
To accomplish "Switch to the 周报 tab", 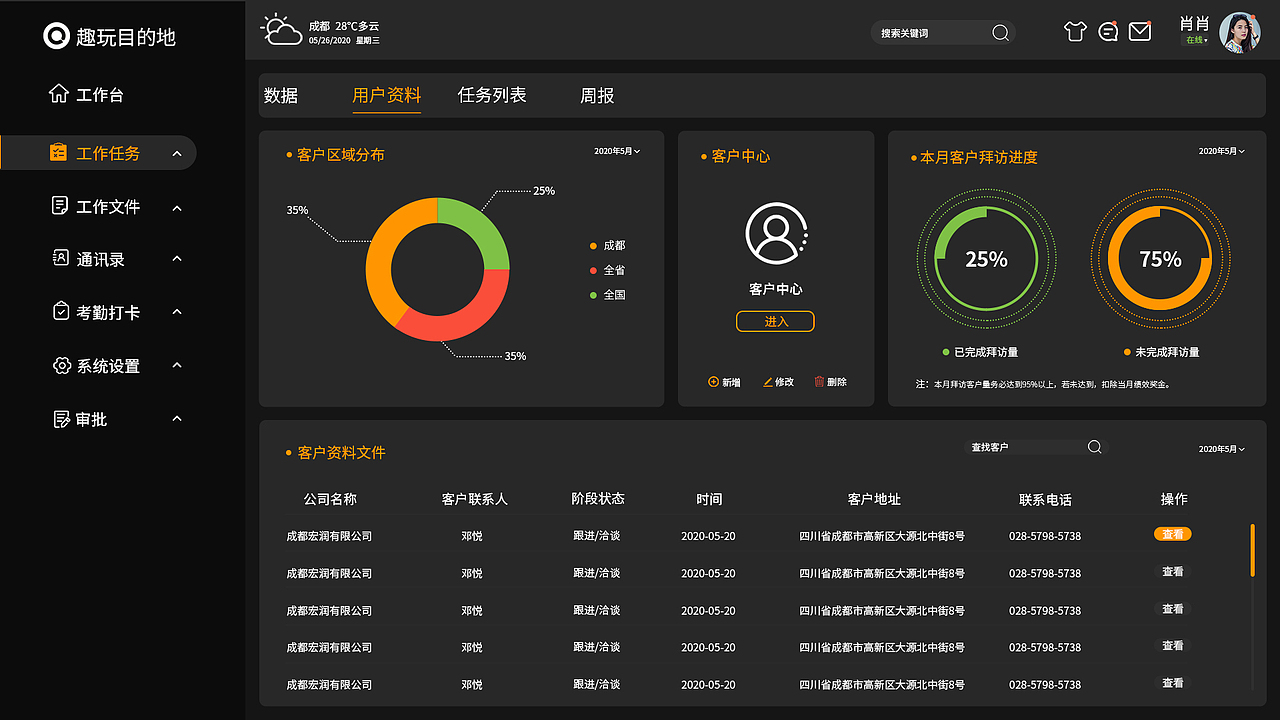I will click(x=597, y=96).
